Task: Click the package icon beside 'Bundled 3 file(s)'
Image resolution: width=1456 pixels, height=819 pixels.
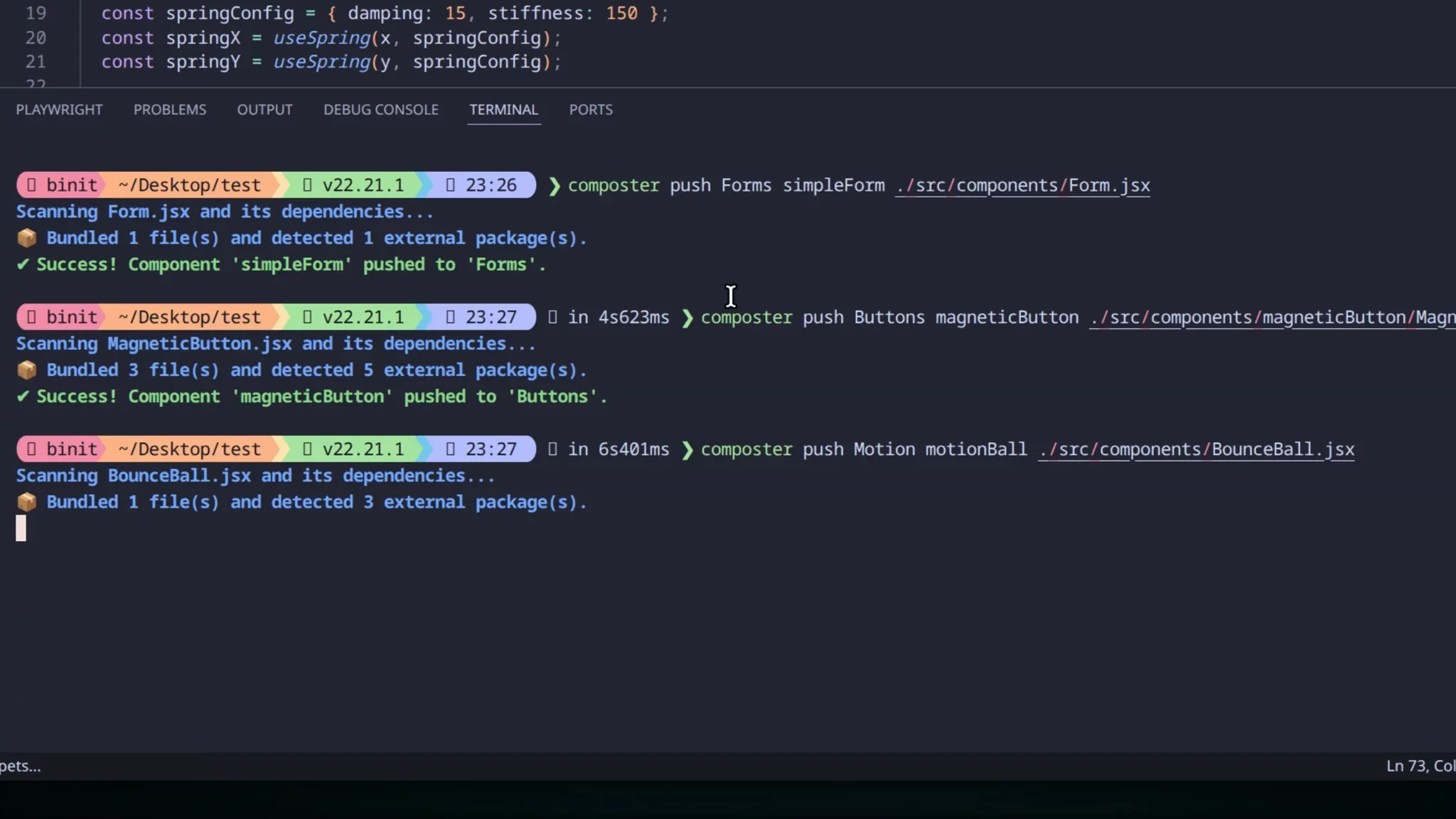Action: tap(26, 370)
